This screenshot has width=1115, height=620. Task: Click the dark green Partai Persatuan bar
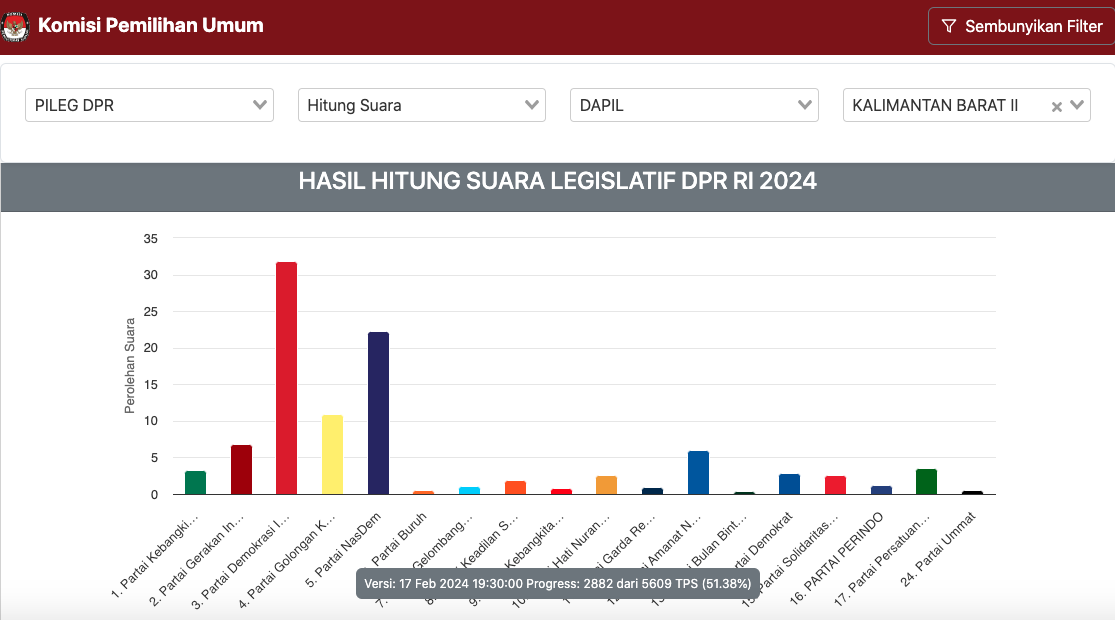point(926,482)
